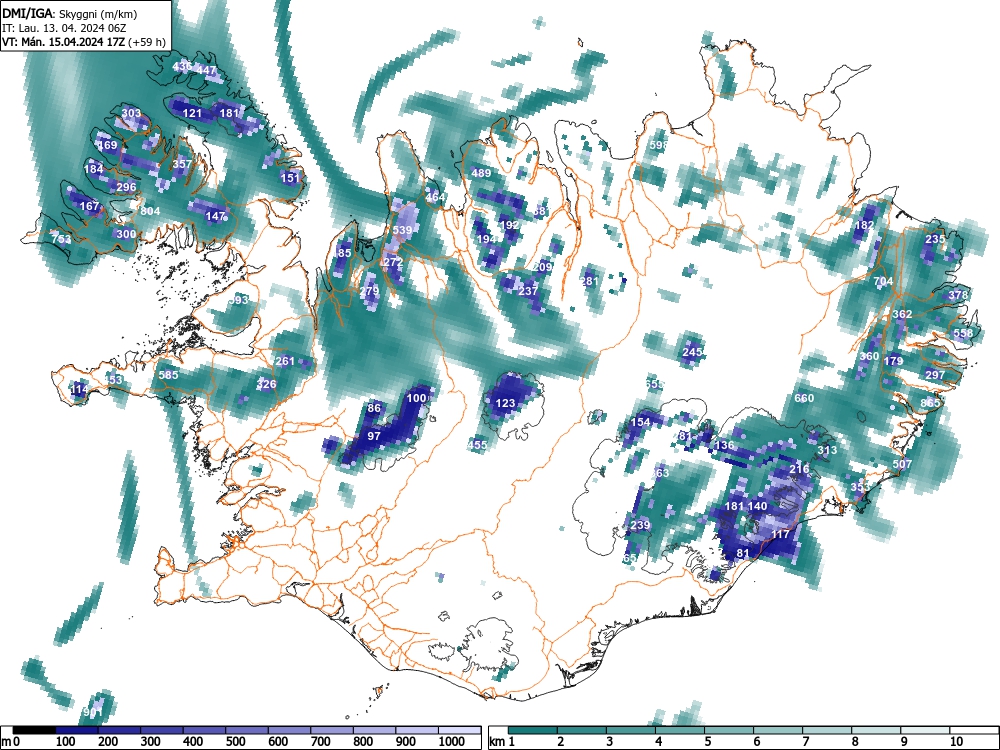Click the '1000' label on the meter legend
Viewport: 1000px width, 750px height.
coord(452,742)
